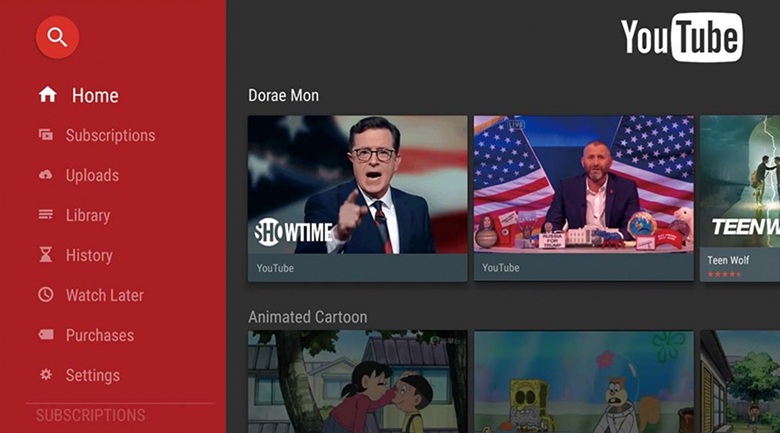Play the cartoon with girl patting boy
This screenshot has width=780, height=433.
(358, 382)
